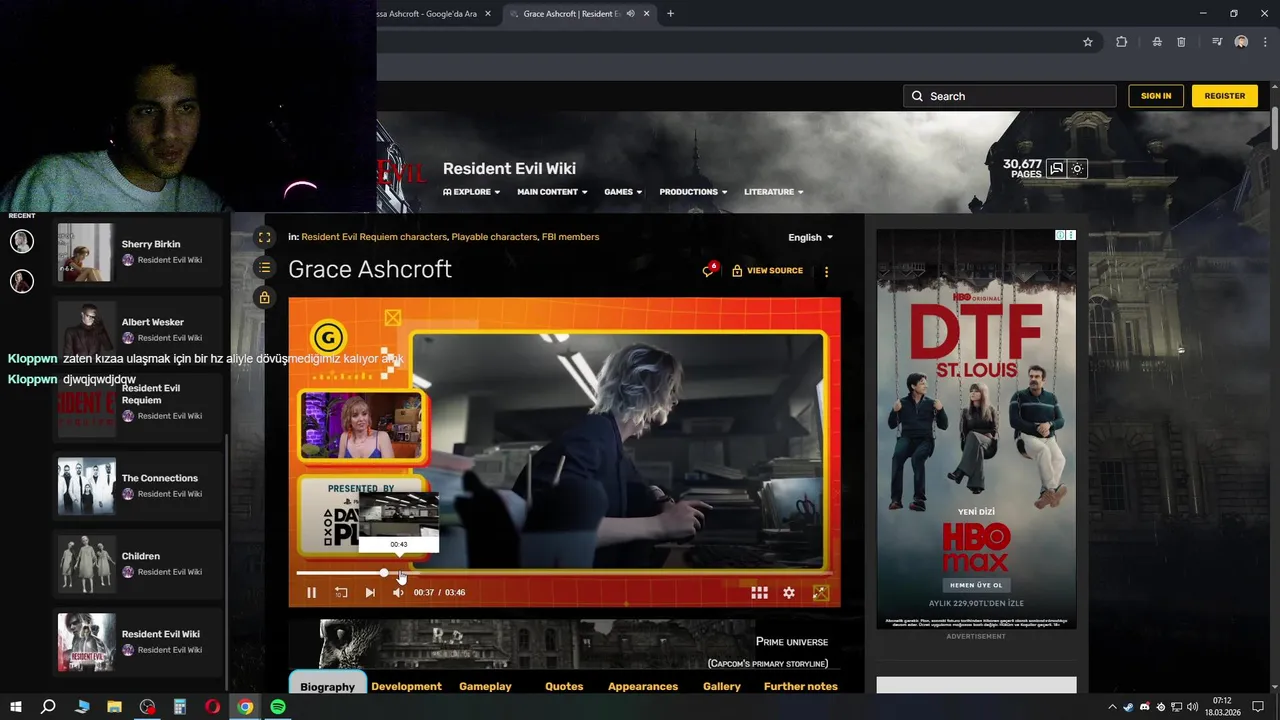The height and width of the screenshot is (720, 1280).
Task: Switch to the Quotes tab
Action: [x=564, y=686]
